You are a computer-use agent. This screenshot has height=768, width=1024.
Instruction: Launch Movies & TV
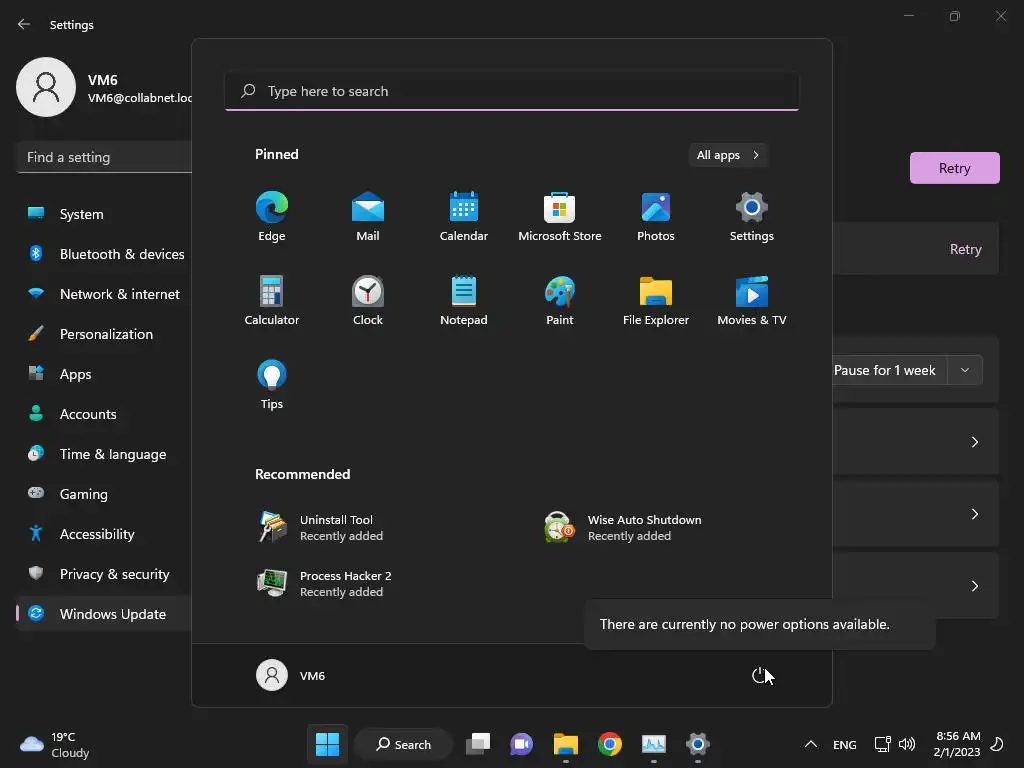tap(752, 300)
